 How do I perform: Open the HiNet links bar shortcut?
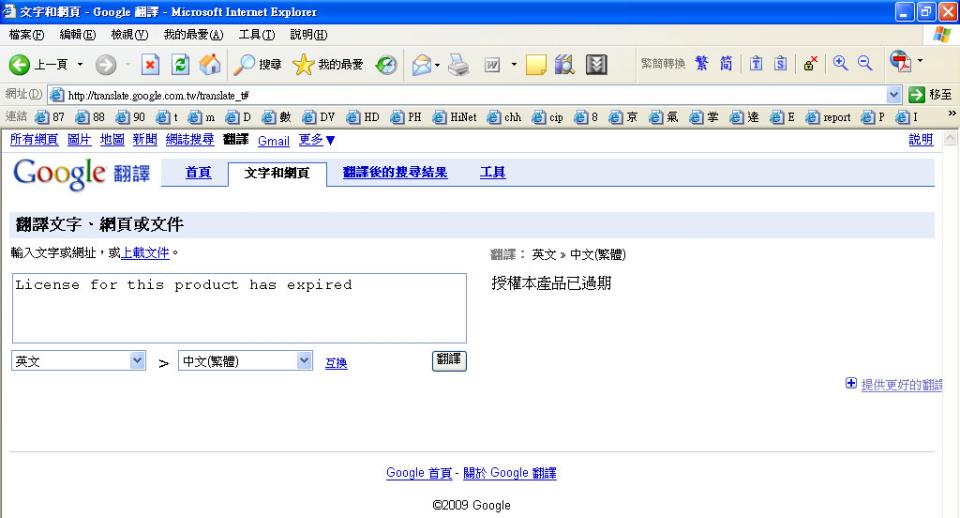click(x=454, y=117)
